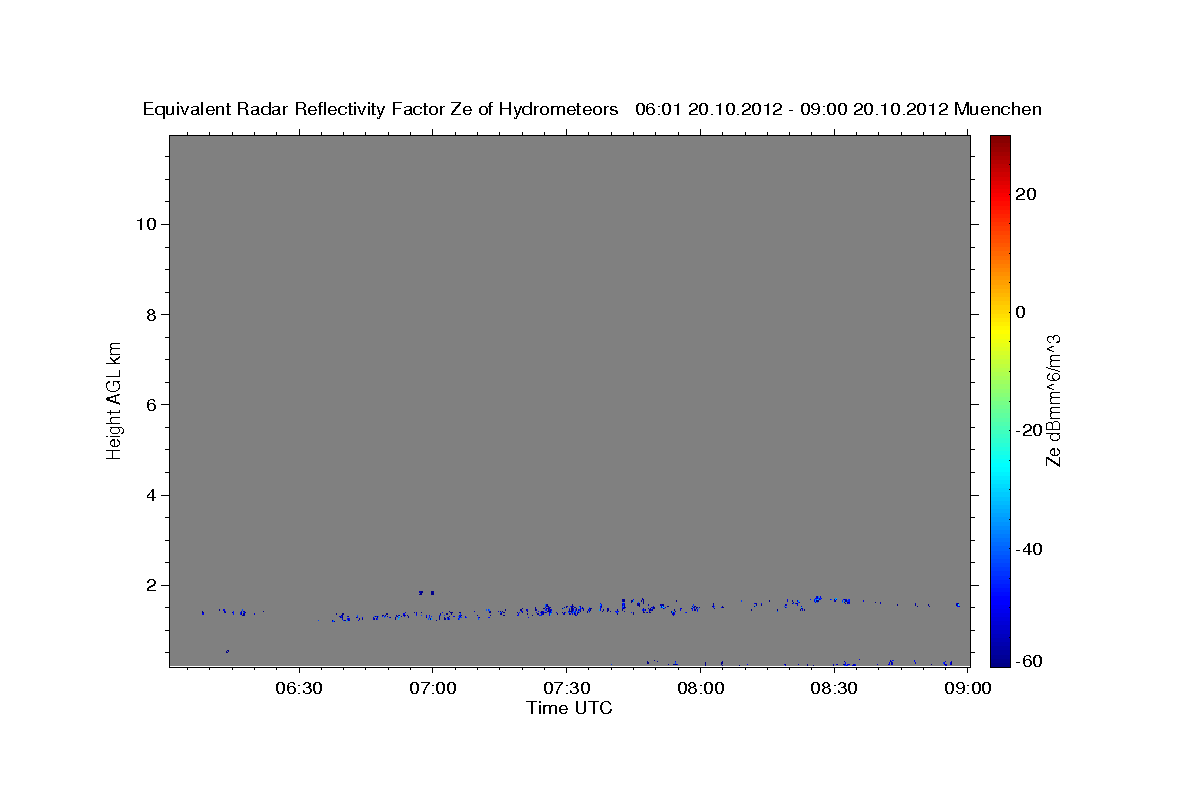Click the height label '2'
Screen dimensions: 1200x800
pos(149,585)
